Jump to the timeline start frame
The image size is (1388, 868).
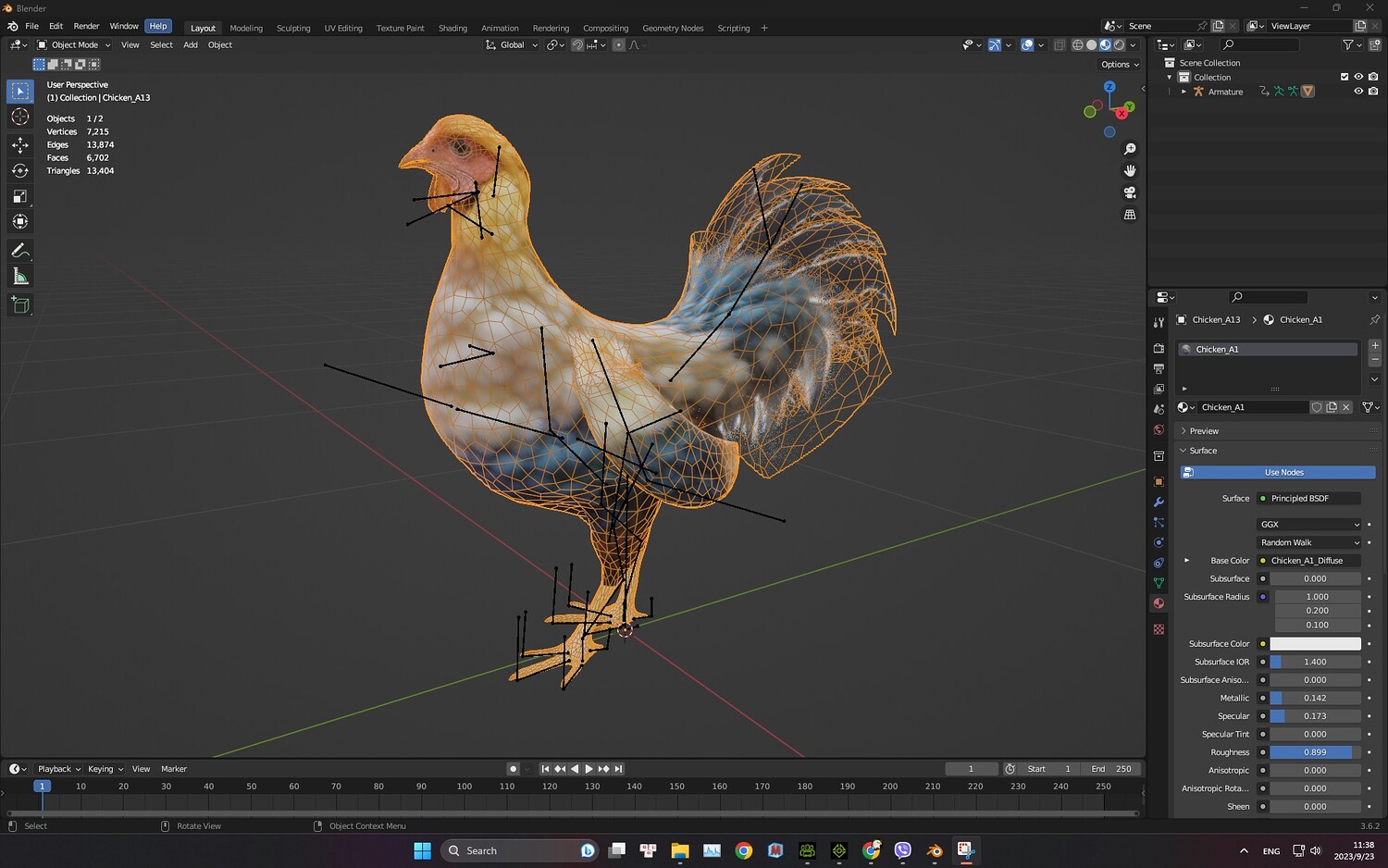pos(545,769)
